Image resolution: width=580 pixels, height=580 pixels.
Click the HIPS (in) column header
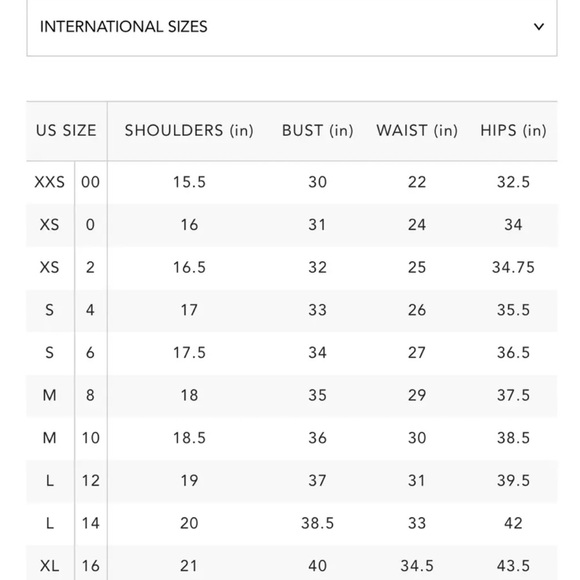tap(513, 131)
